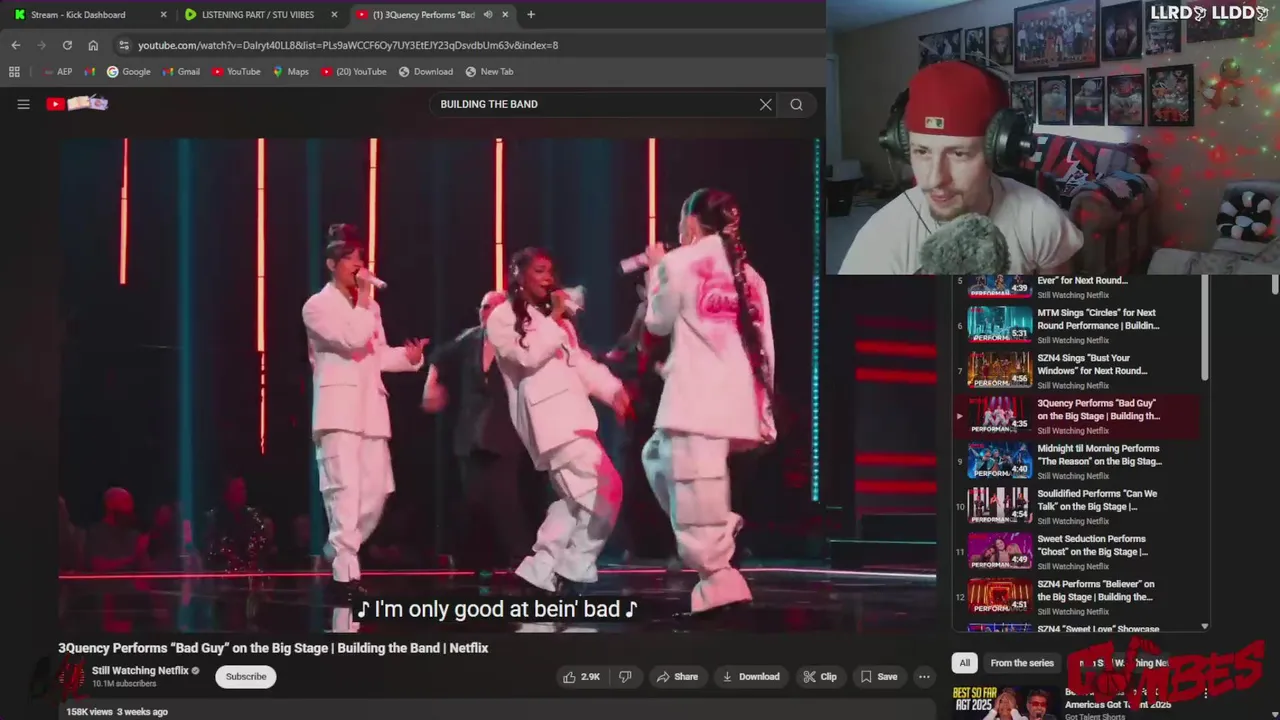
Task: Clear the search text with the X icon
Action: [766, 104]
